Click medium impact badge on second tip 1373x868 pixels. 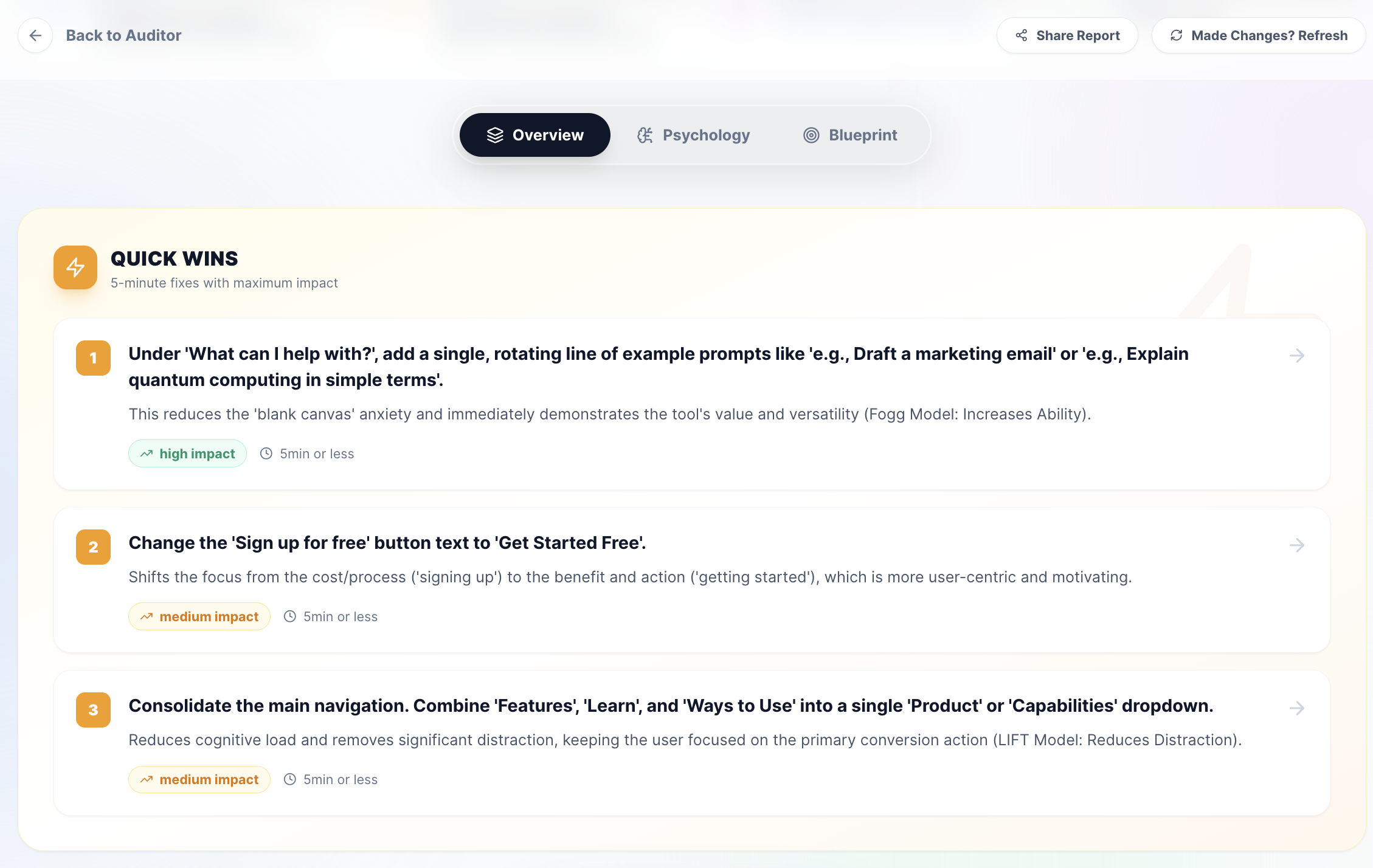coord(199,617)
